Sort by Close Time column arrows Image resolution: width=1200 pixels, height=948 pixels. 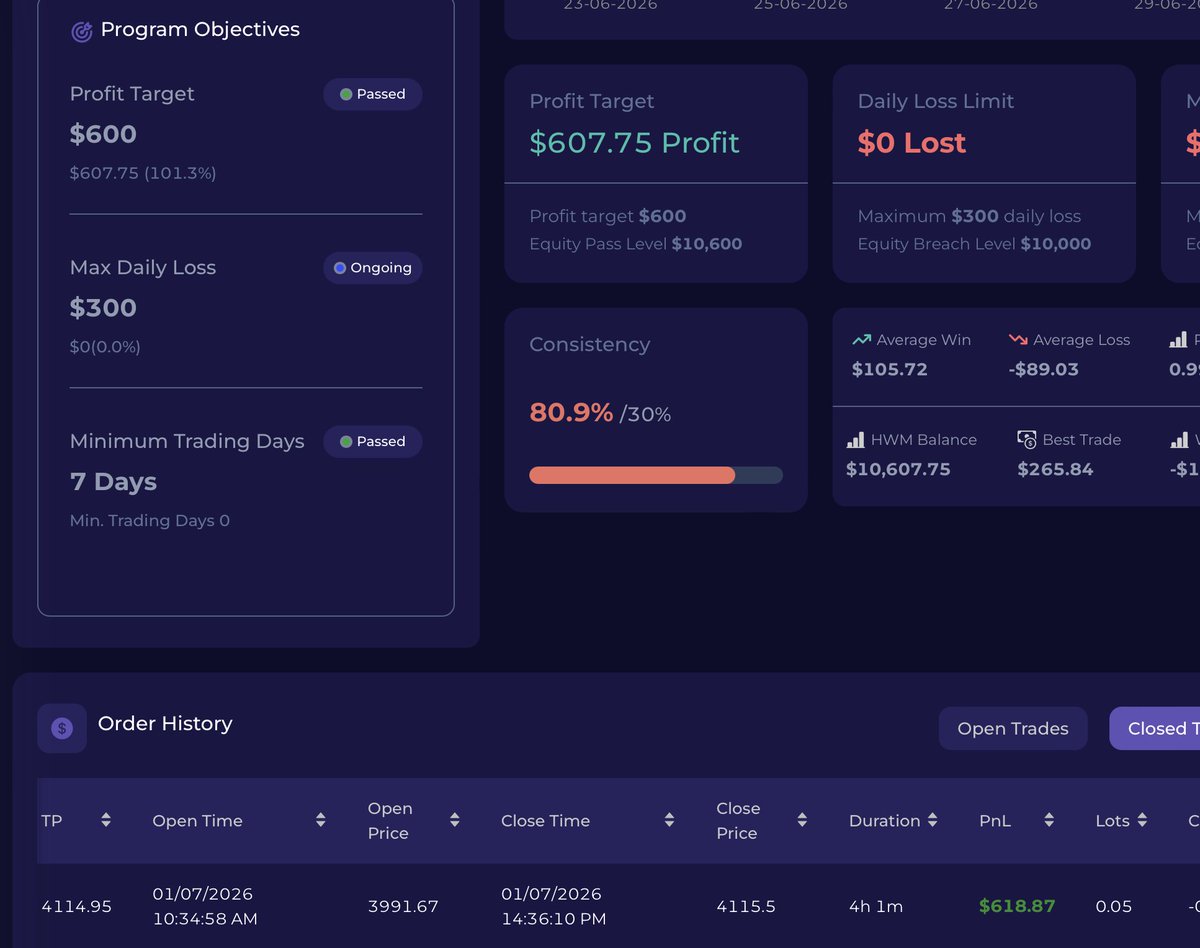pyautogui.click(x=670, y=821)
